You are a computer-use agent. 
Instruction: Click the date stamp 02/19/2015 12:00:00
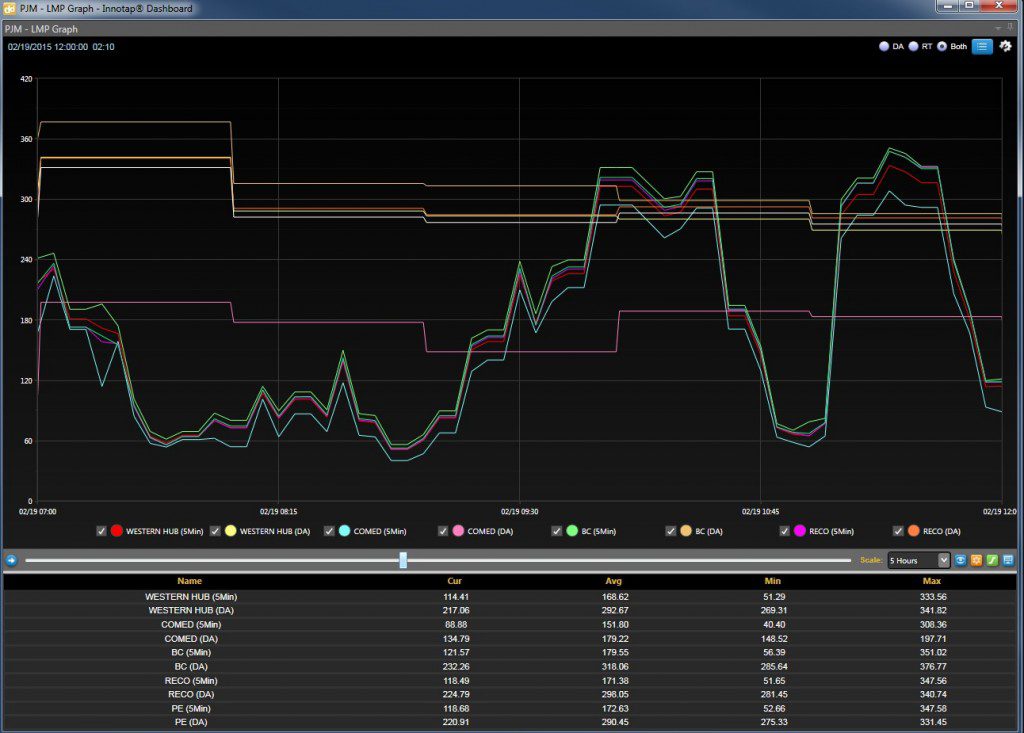[48, 47]
